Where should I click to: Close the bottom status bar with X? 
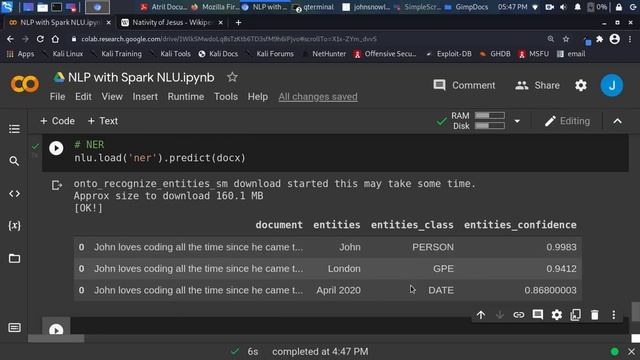point(631,351)
